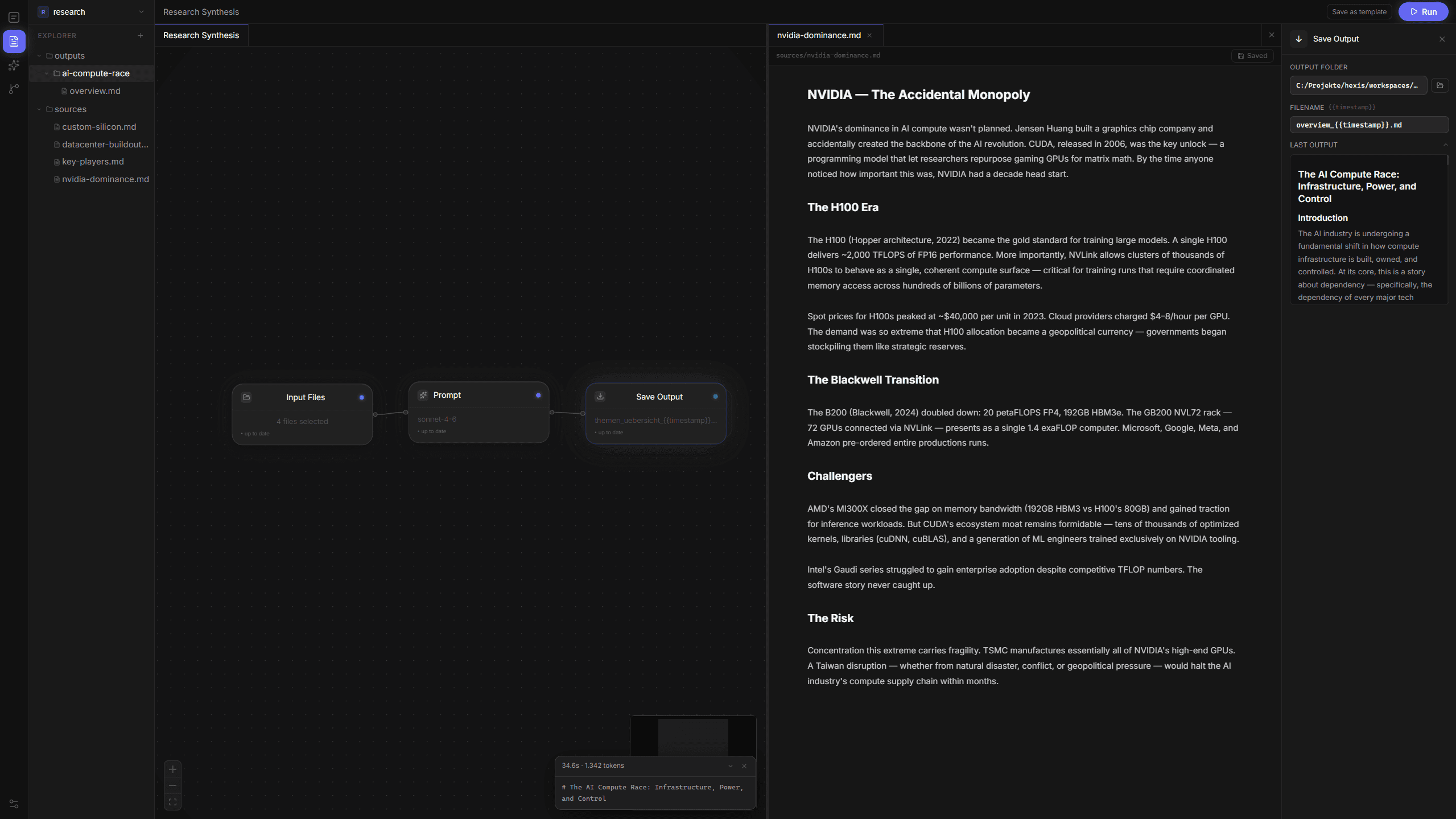This screenshot has height=819, width=1456.
Task: Click Save as template button
Action: pyautogui.click(x=1359, y=12)
